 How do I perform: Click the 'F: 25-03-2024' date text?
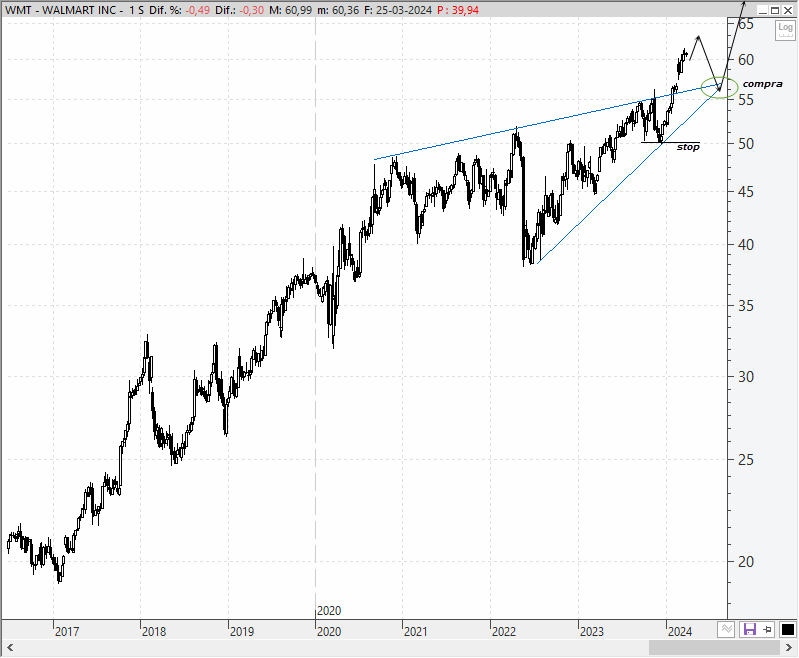coord(398,10)
